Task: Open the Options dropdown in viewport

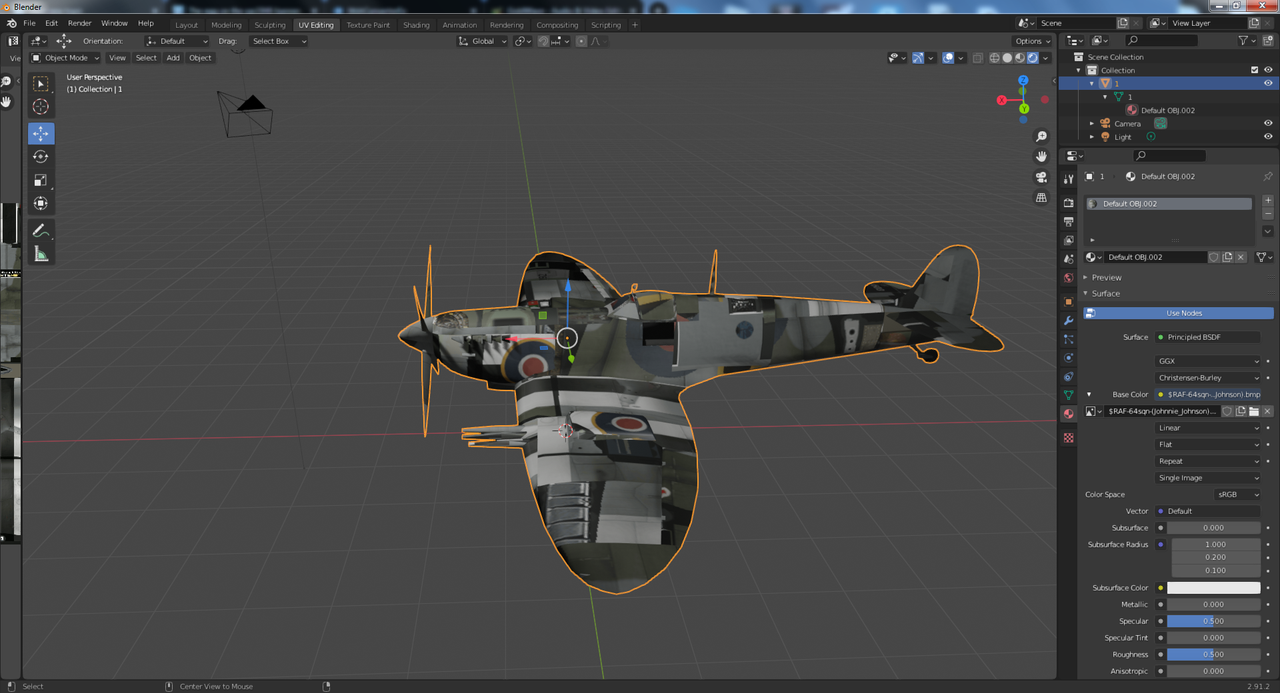Action: [x=1032, y=41]
